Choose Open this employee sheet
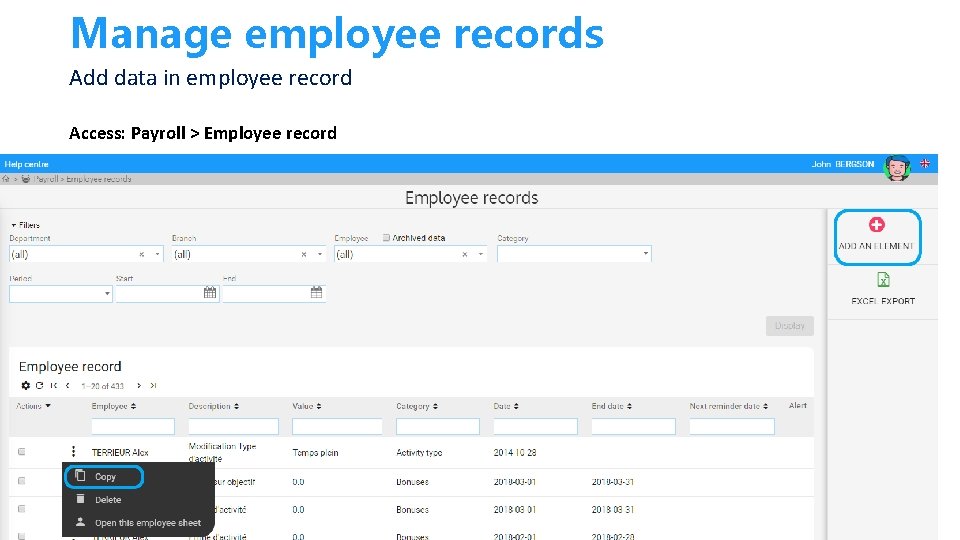The height and width of the screenshot is (540, 960). (x=148, y=523)
